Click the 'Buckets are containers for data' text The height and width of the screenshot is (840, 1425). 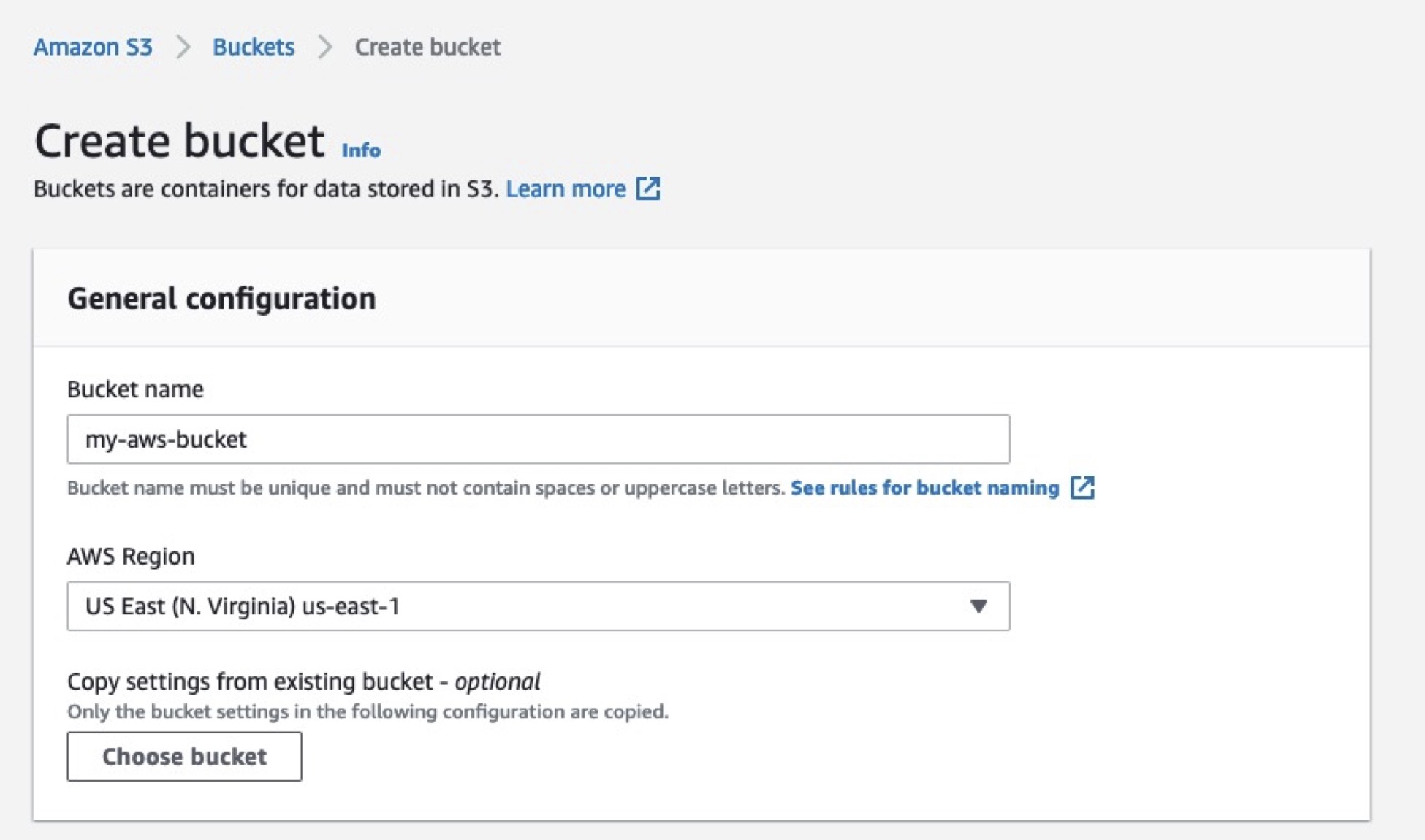pos(266,188)
